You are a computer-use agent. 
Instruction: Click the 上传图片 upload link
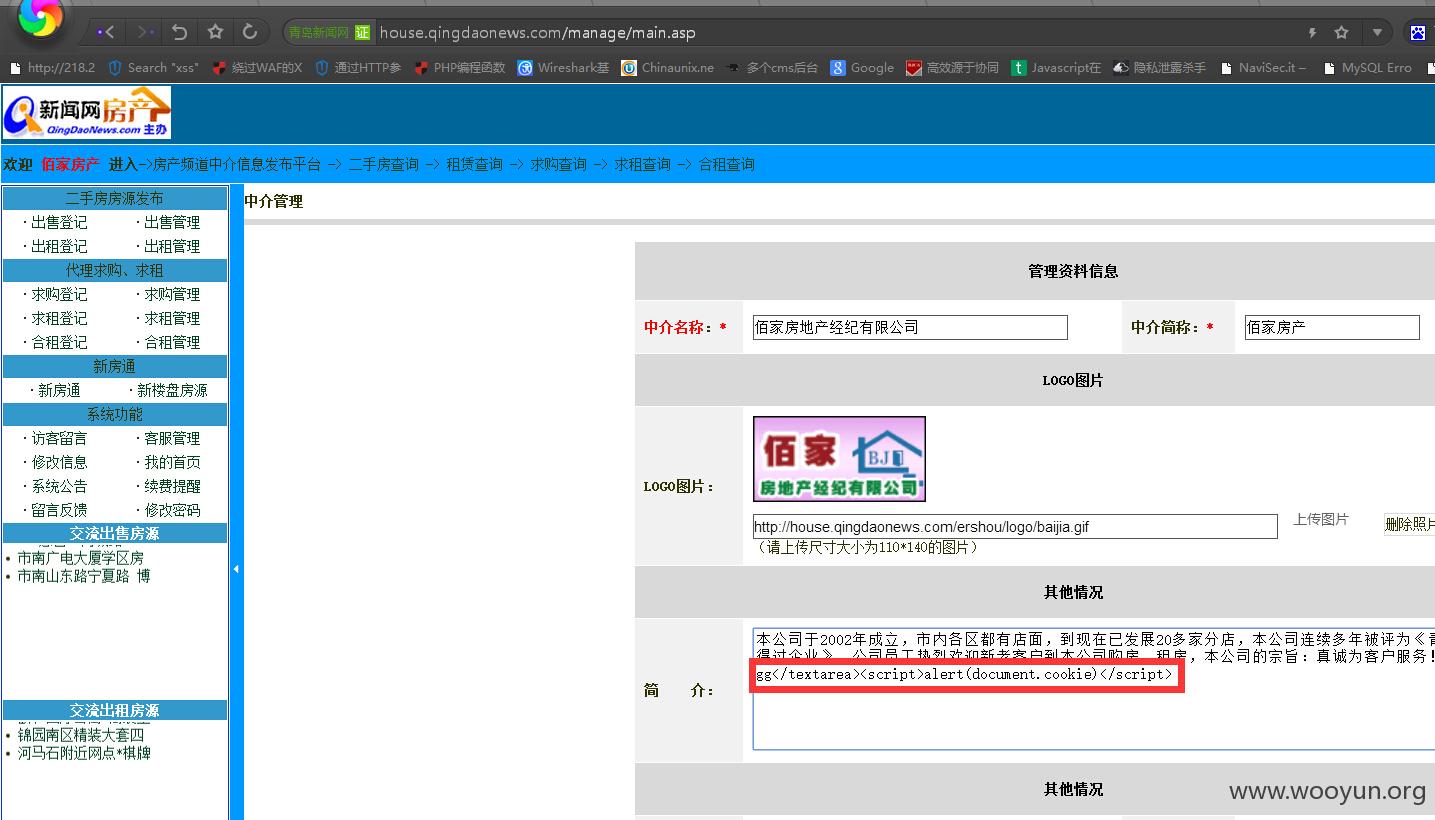pos(1320,519)
